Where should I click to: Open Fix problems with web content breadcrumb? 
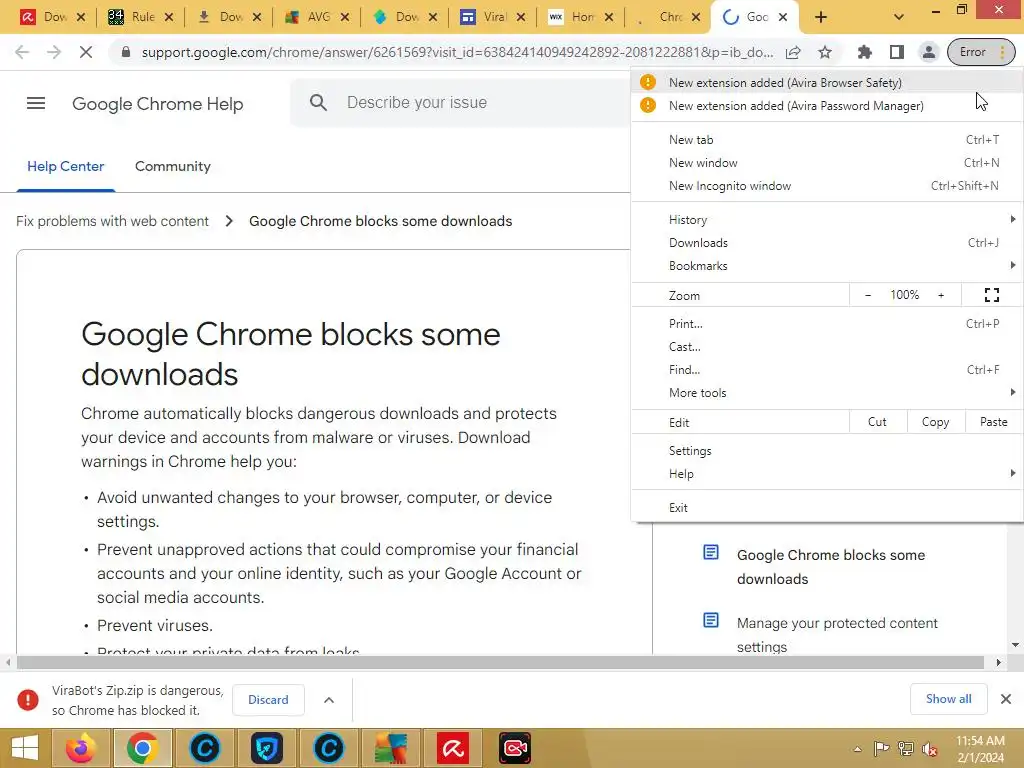pyautogui.click(x=112, y=221)
